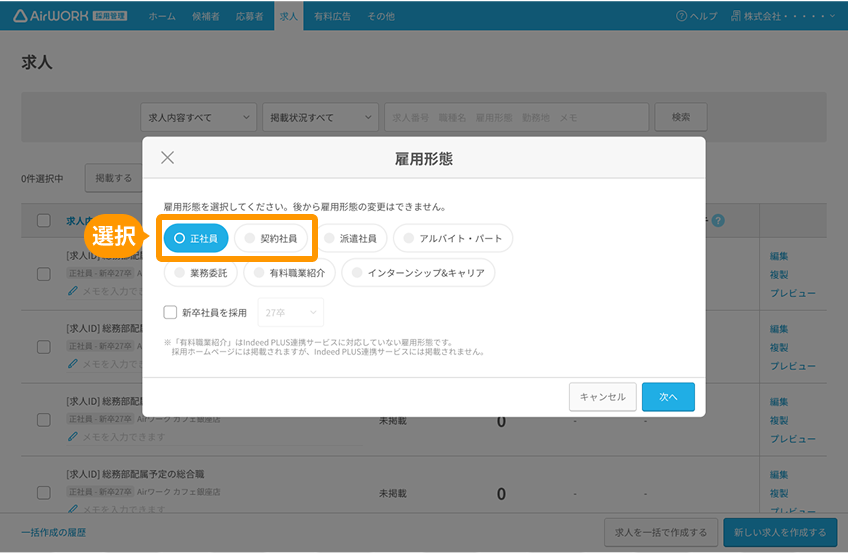848x553 pixels.
Task: Select 業務委託 employment type
Action: pos(201,273)
